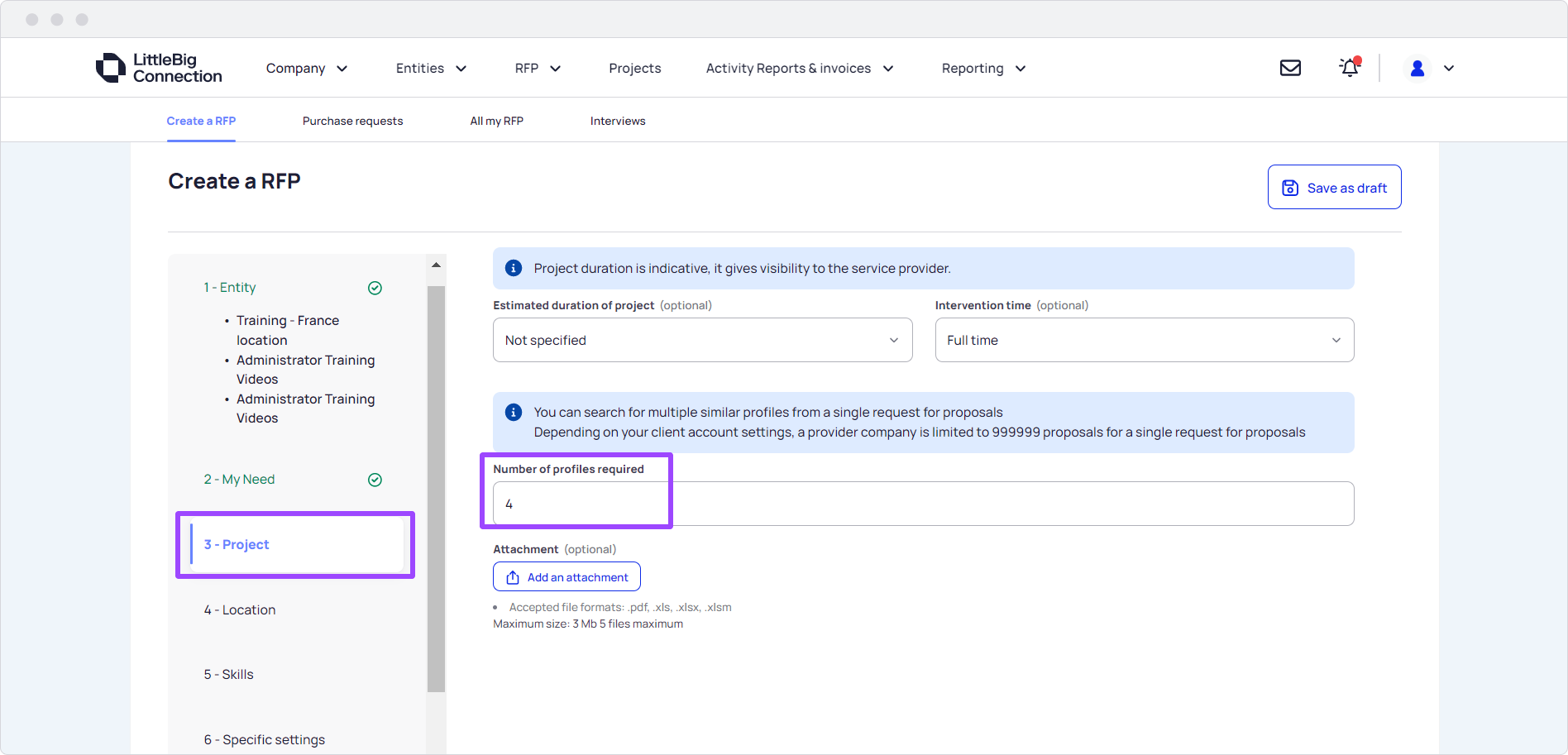Open the Entities menu
This screenshot has width=1568, height=755.
coord(431,69)
